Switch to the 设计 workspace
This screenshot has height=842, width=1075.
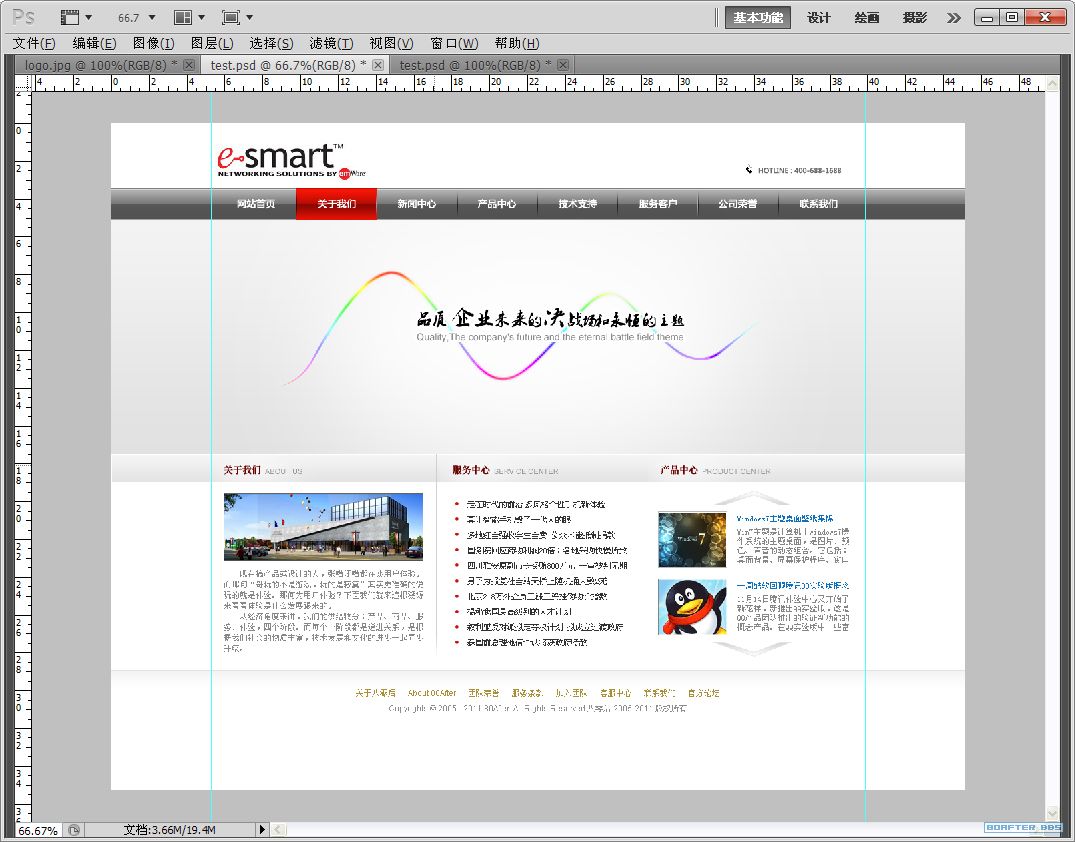click(819, 18)
